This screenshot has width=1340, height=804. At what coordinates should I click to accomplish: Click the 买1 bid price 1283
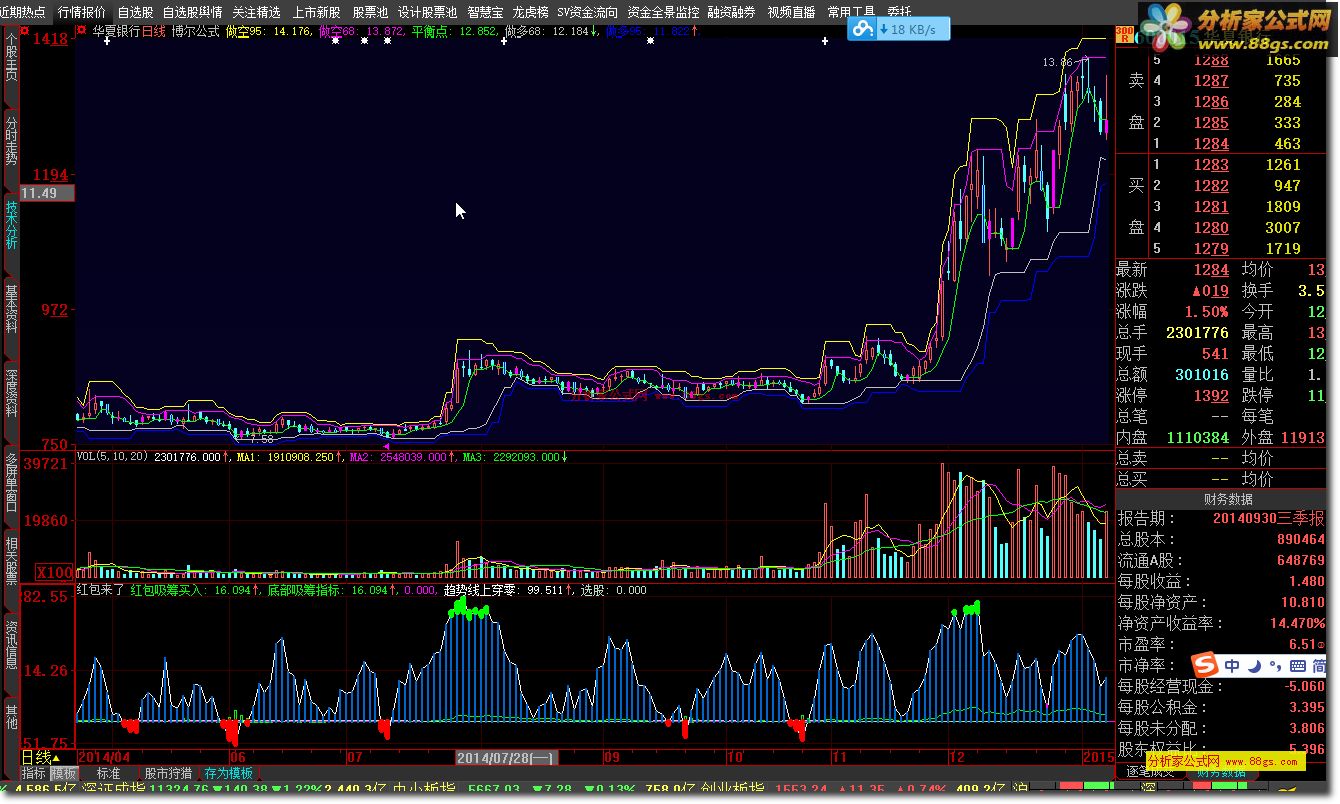click(x=1211, y=165)
